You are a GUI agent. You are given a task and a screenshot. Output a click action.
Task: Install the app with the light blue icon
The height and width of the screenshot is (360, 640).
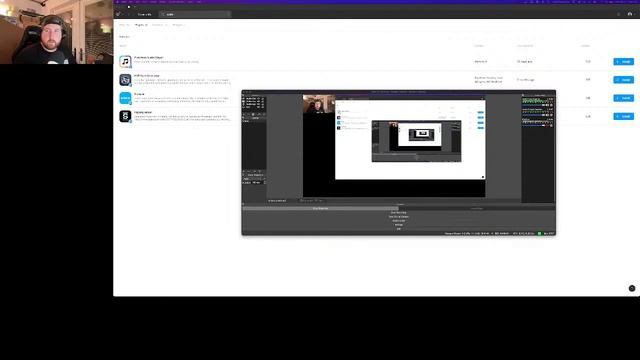pyautogui.click(x=623, y=98)
